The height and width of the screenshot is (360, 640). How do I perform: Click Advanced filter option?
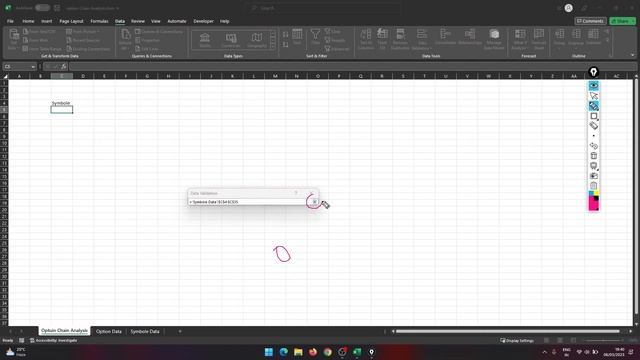click(x=337, y=49)
